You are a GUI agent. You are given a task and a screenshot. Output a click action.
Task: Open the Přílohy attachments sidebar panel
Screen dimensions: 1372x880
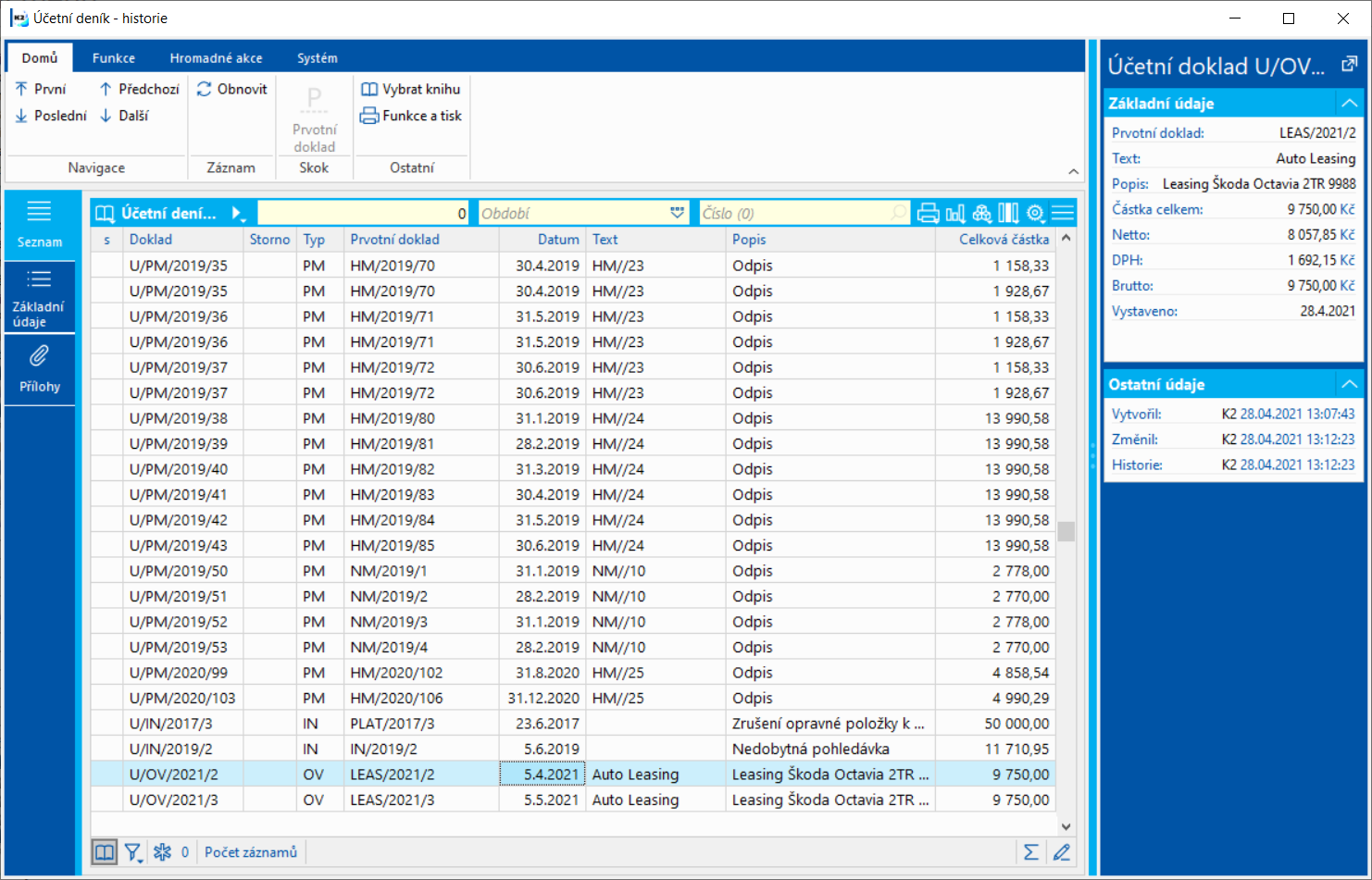coord(40,369)
